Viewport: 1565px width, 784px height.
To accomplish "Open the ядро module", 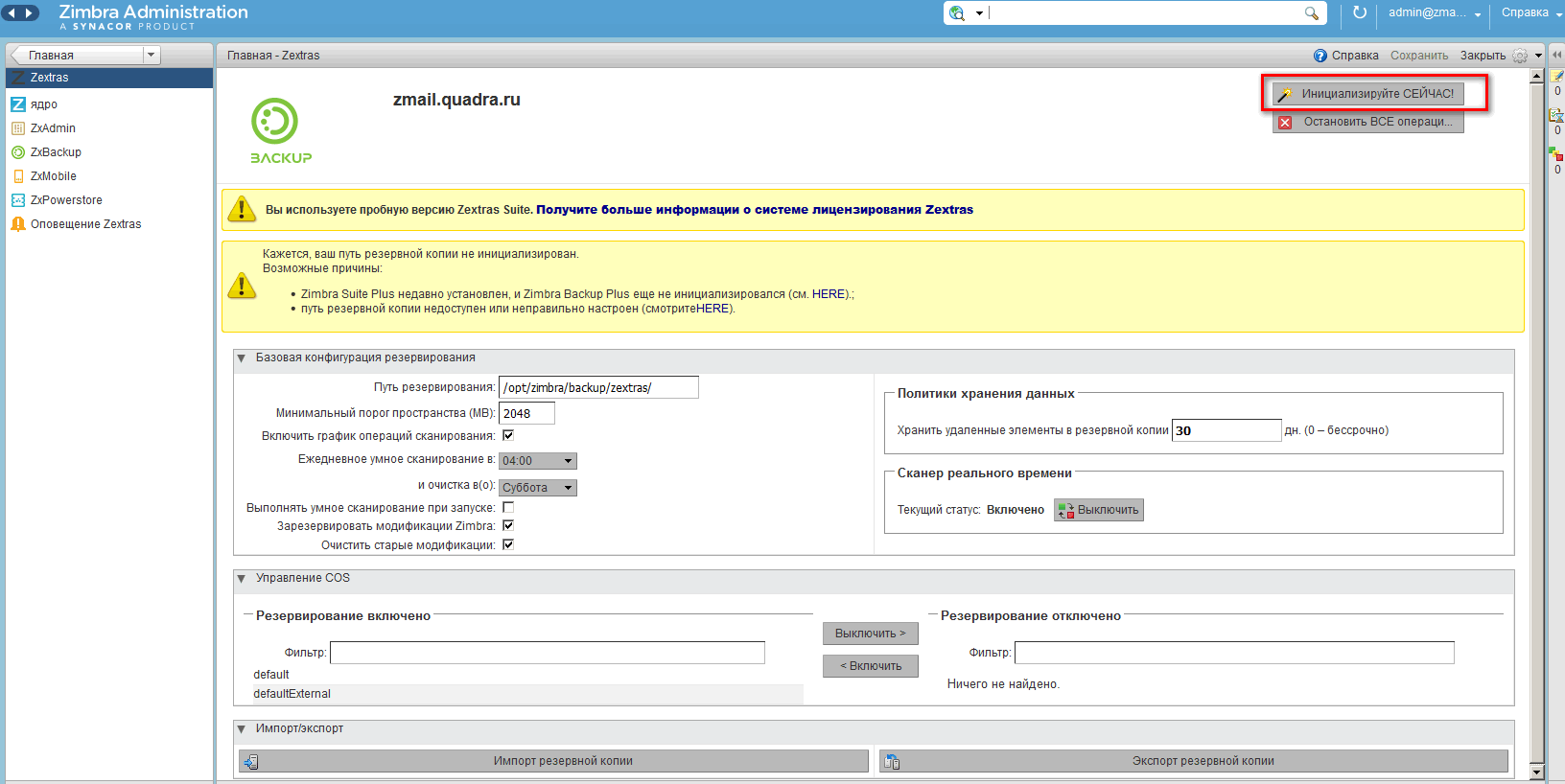I will 44,104.
